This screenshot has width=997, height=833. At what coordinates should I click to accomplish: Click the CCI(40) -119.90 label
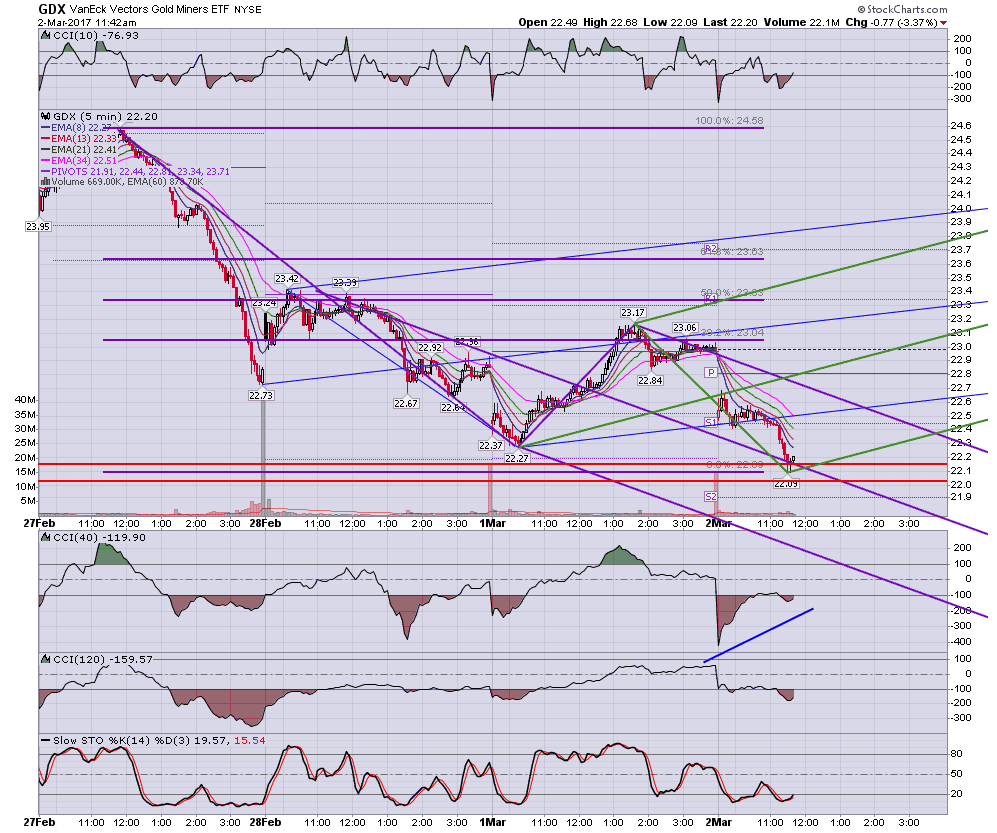point(99,537)
